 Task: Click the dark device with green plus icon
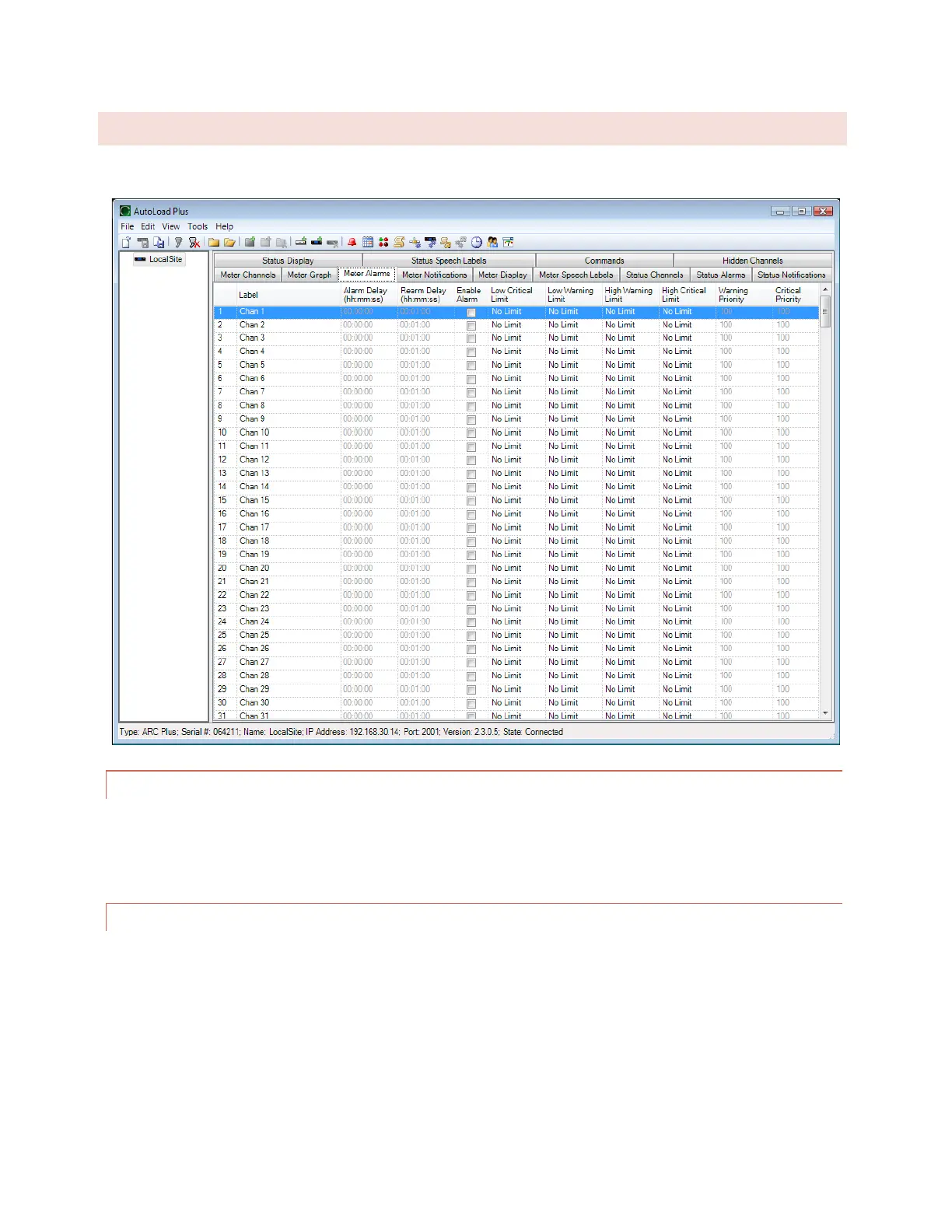[317, 242]
